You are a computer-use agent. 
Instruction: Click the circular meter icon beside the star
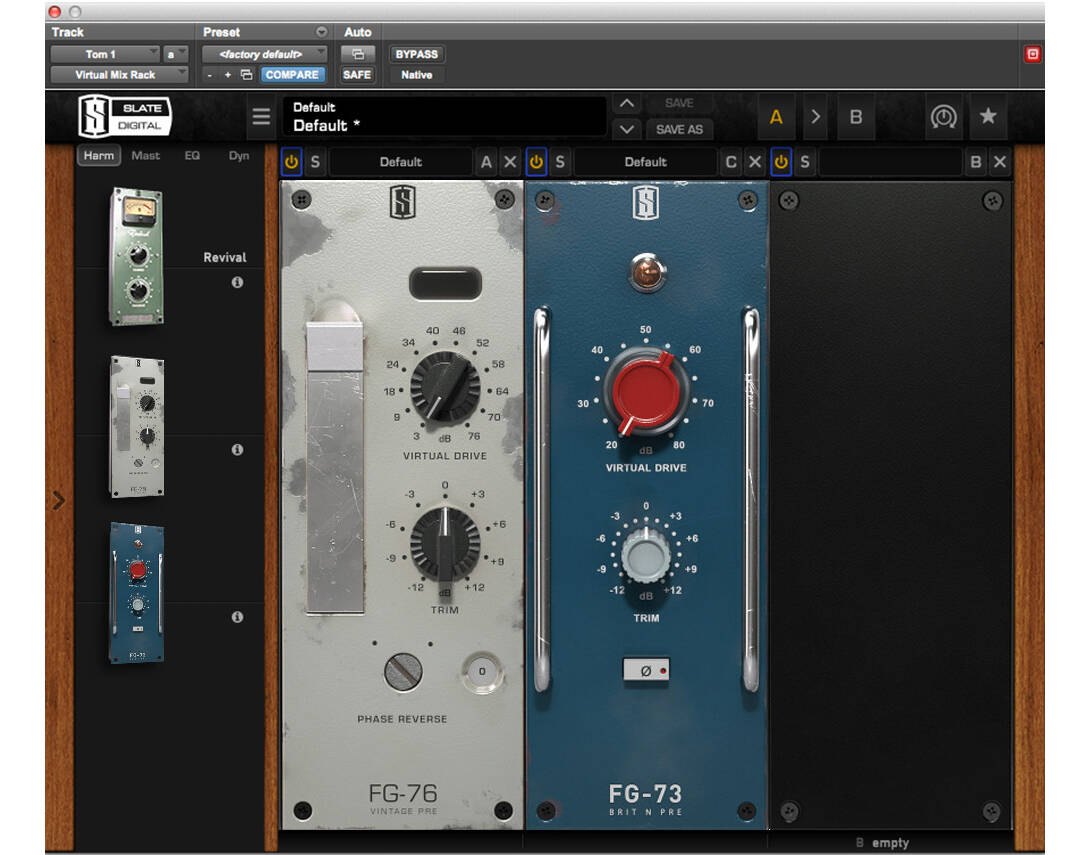point(943,117)
